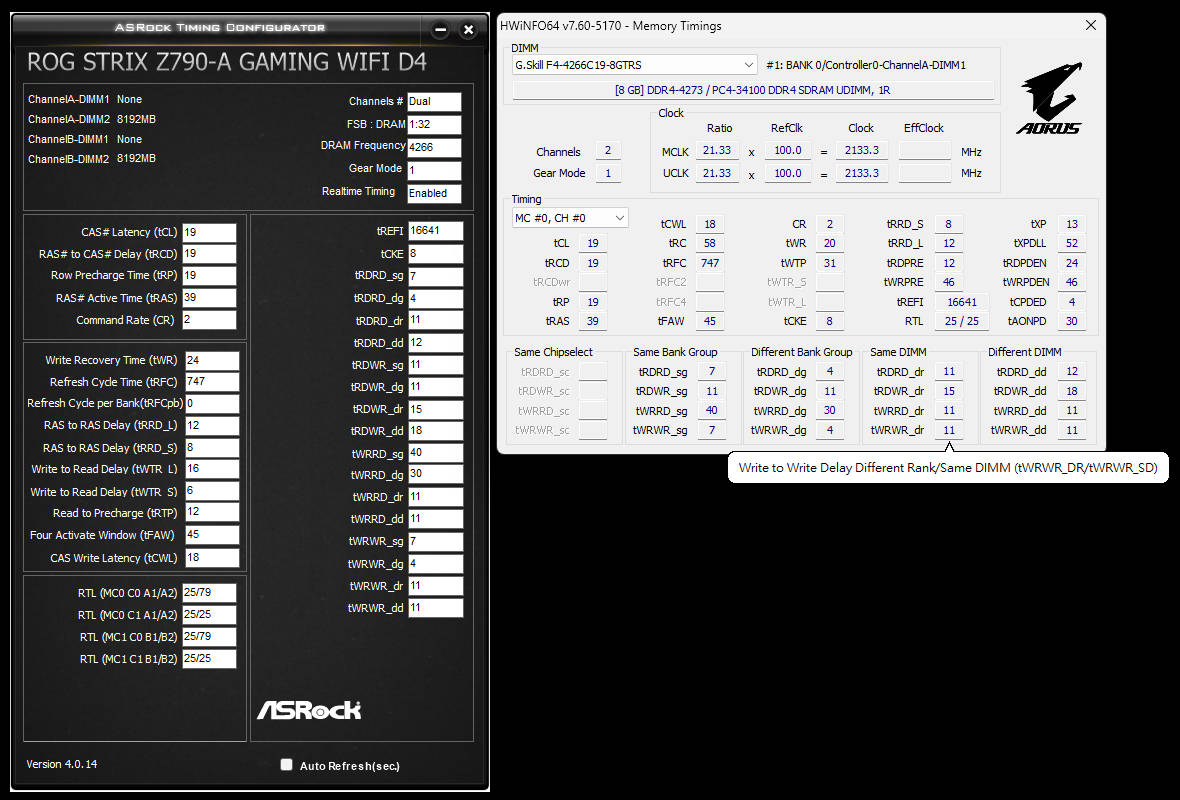Click the AORUS logo in HWiNFO64

(1051, 99)
